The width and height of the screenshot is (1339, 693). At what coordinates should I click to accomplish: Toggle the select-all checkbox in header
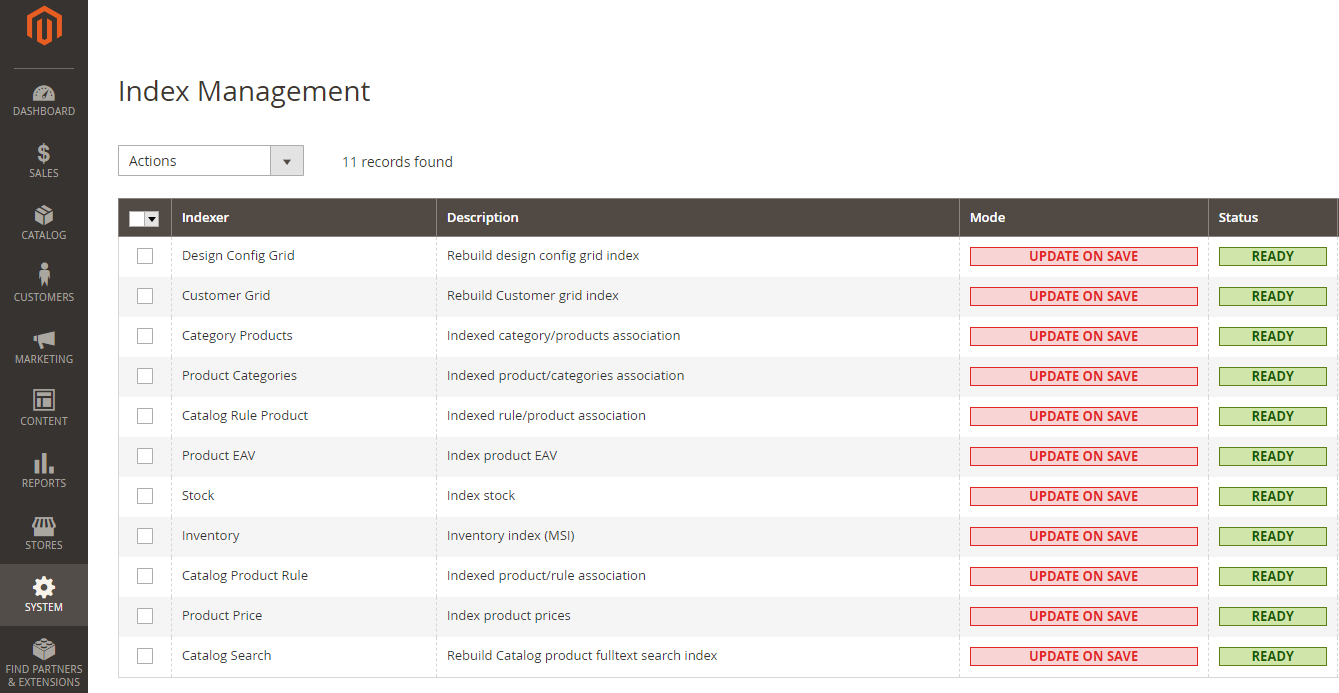coord(139,217)
